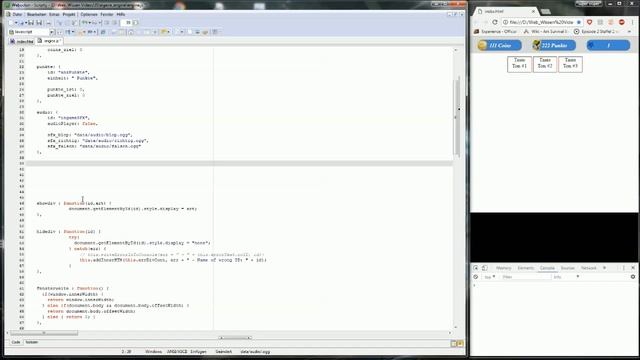Open the Experience - Official bookmark
This screenshot has height=360, width=640.
pos(495,31)
